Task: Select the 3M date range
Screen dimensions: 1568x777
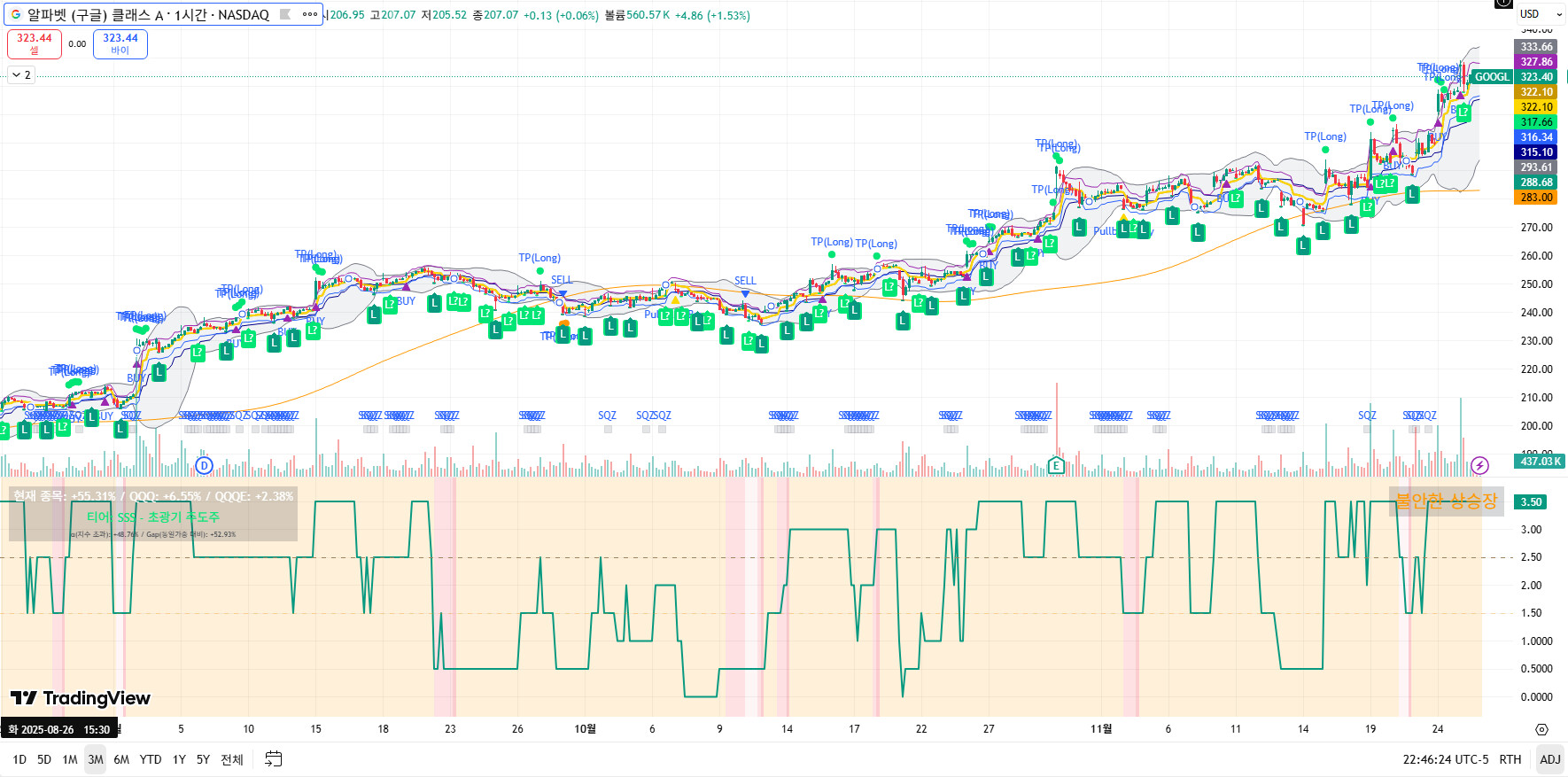Action: point(96,759)
